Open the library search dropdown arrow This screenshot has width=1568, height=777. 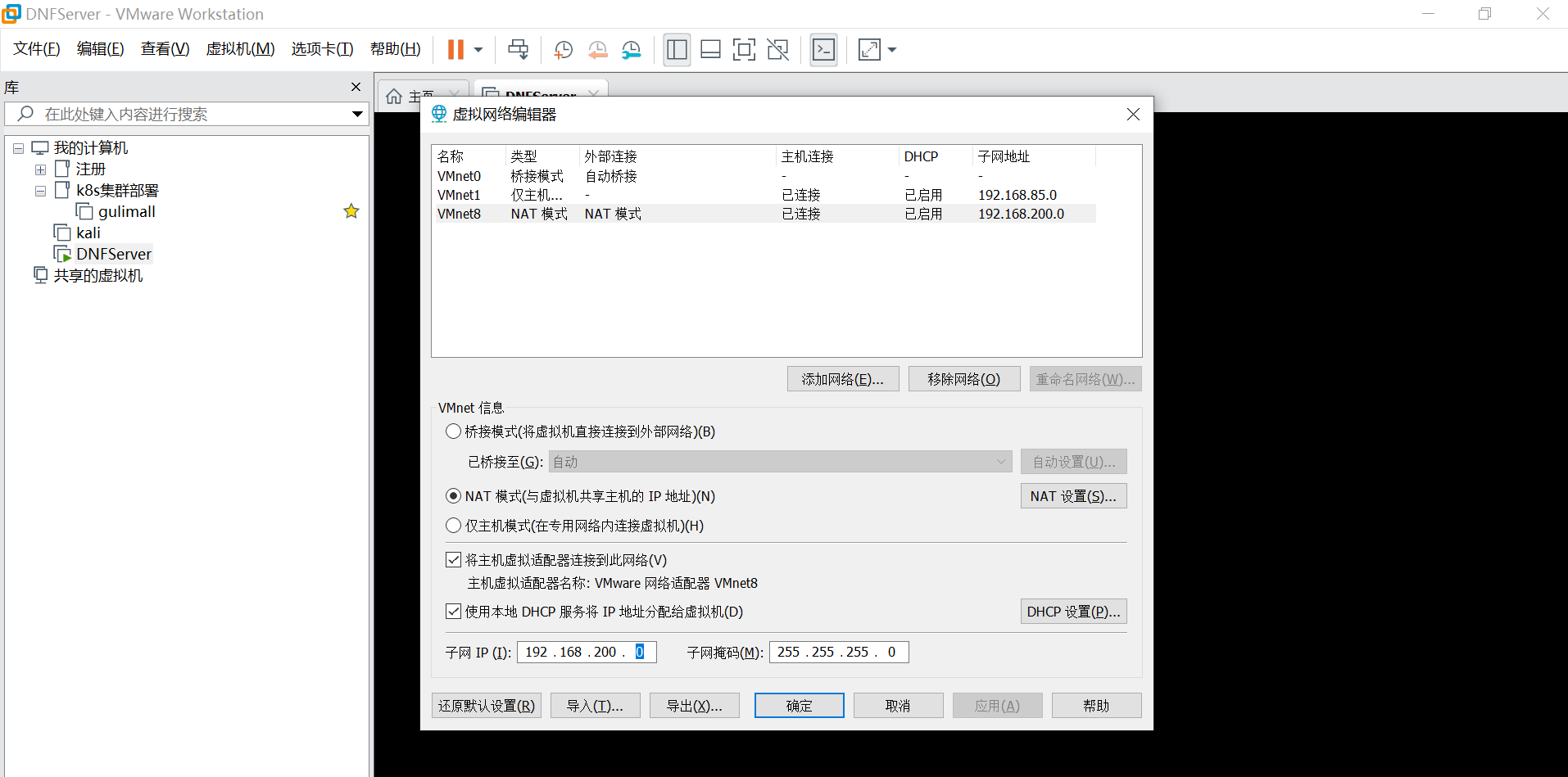pos(357,114)
